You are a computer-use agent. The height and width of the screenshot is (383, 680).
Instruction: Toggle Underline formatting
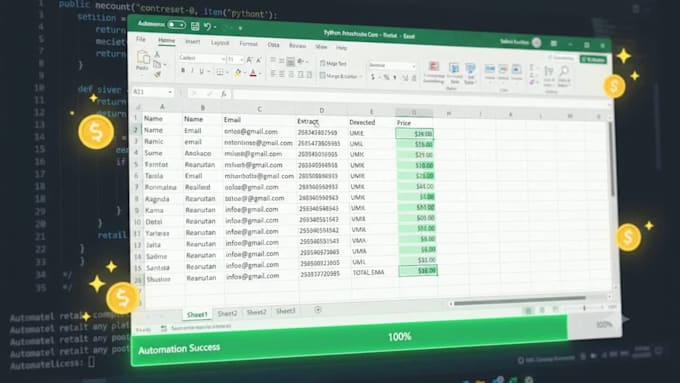201,71
